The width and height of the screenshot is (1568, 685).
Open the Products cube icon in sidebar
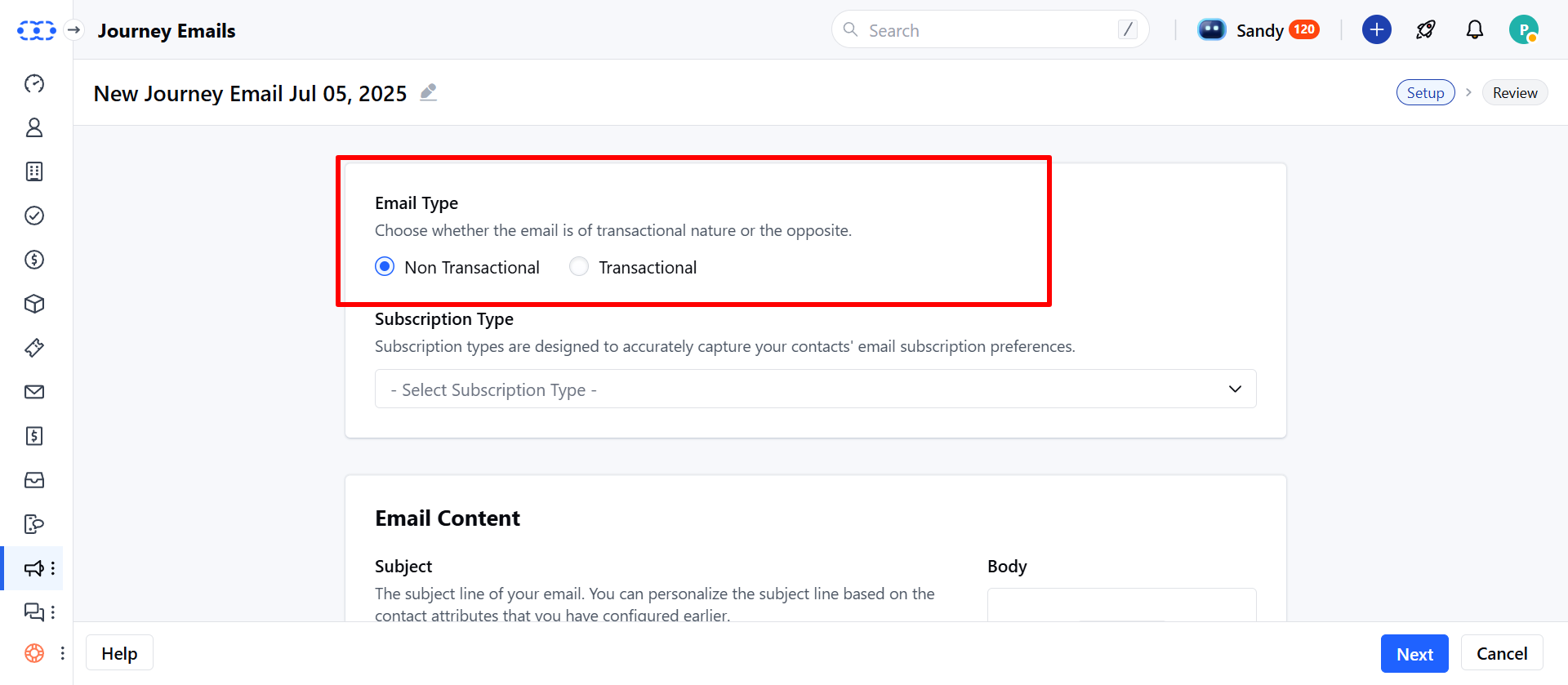tap(34, 304)
